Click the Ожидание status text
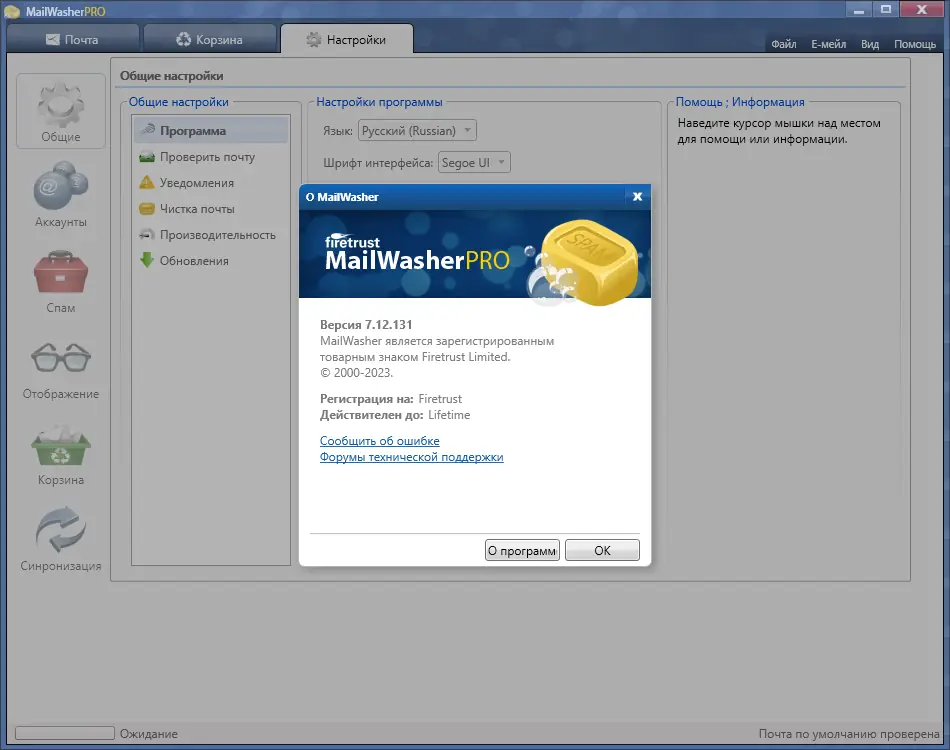 click(148, 734)
